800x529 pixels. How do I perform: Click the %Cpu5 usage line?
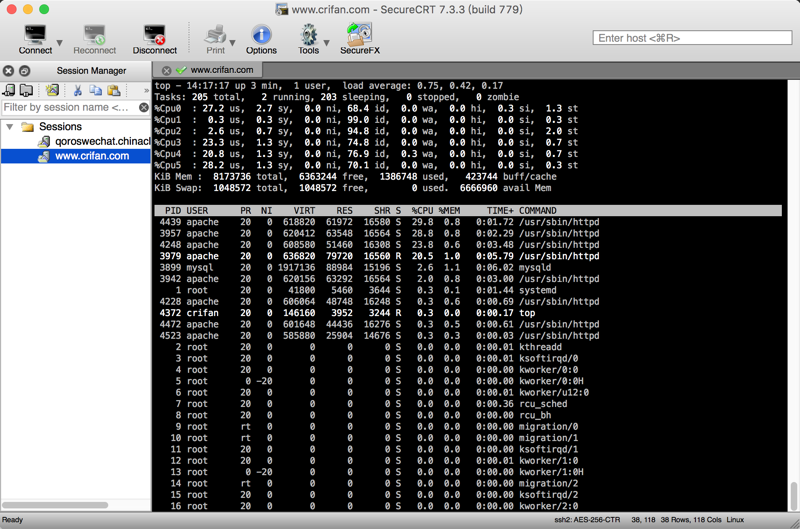click(366, 165)
